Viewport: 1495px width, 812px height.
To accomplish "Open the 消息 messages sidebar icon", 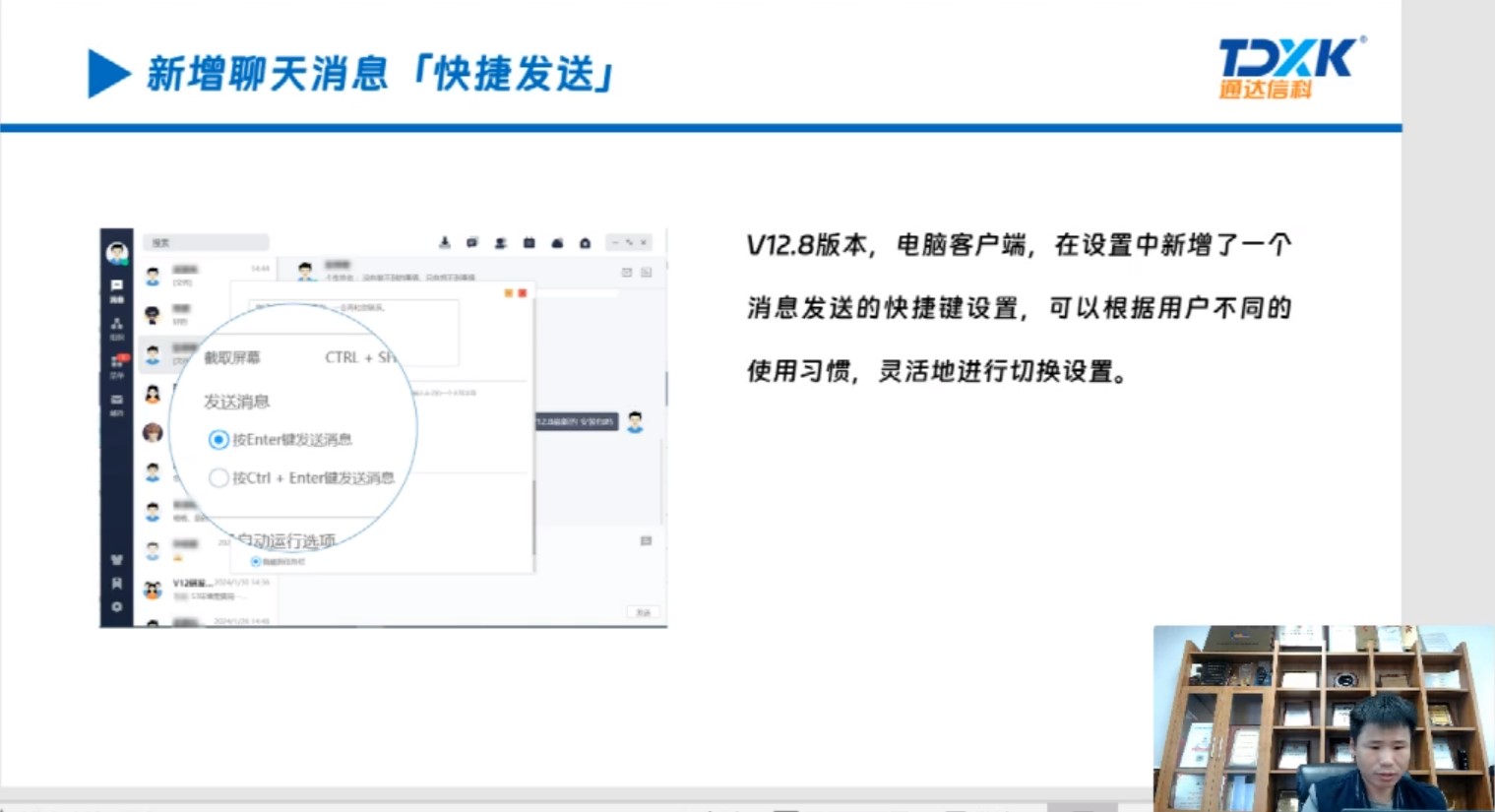I will pos(116,291).
